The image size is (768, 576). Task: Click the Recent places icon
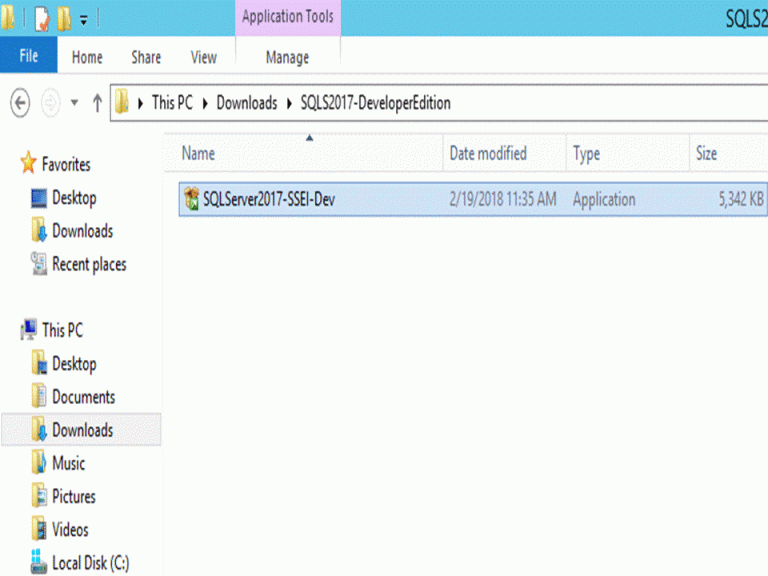point(39,264)
